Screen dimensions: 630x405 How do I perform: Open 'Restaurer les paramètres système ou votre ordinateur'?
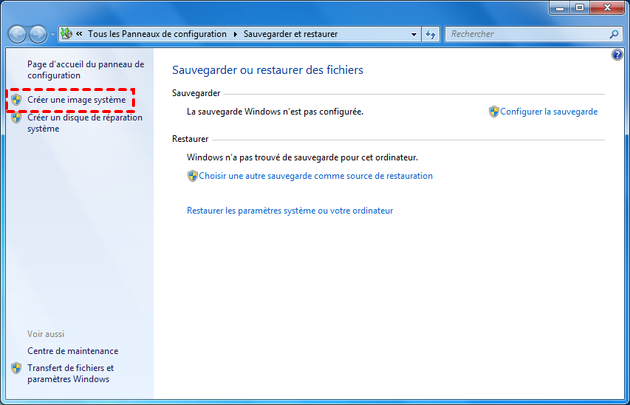290,211
